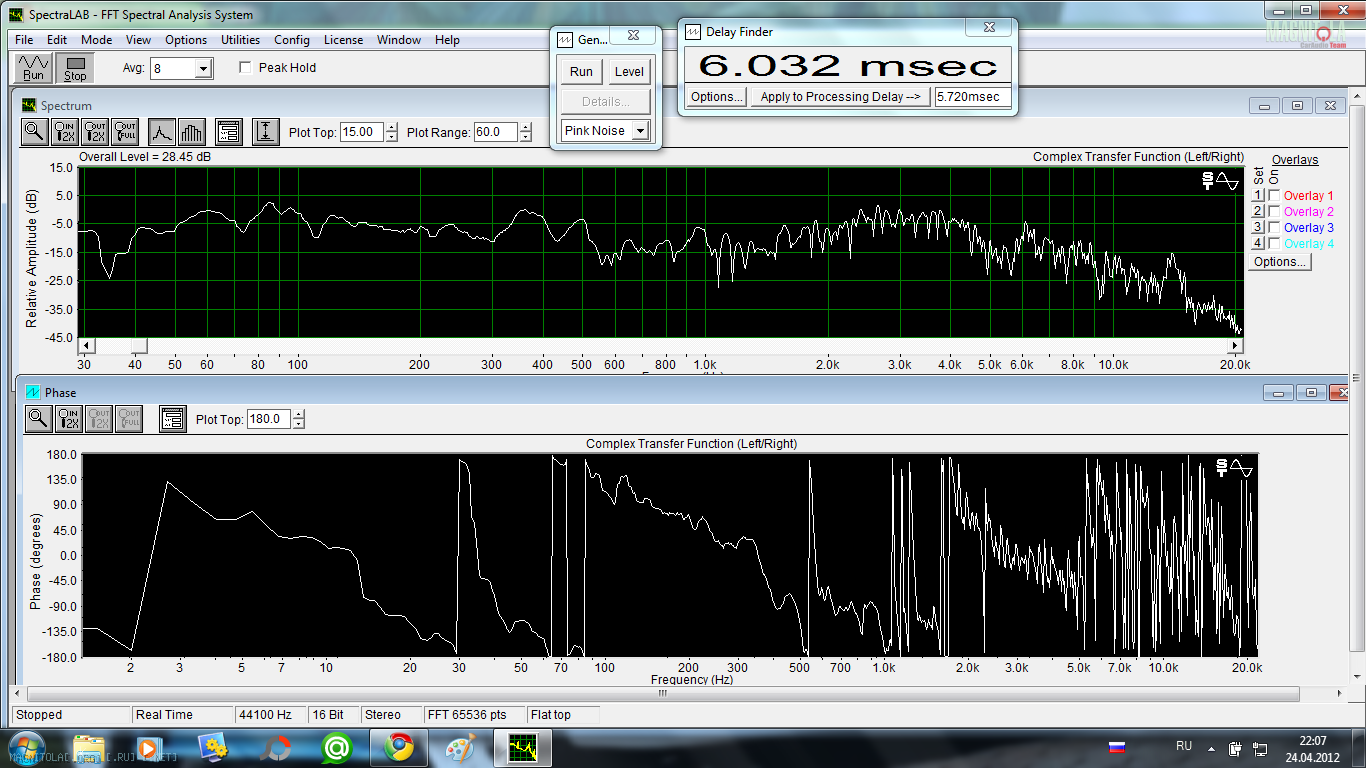
Task: Turn on Overlay 1 checkbox
Action: point(1274,196)
